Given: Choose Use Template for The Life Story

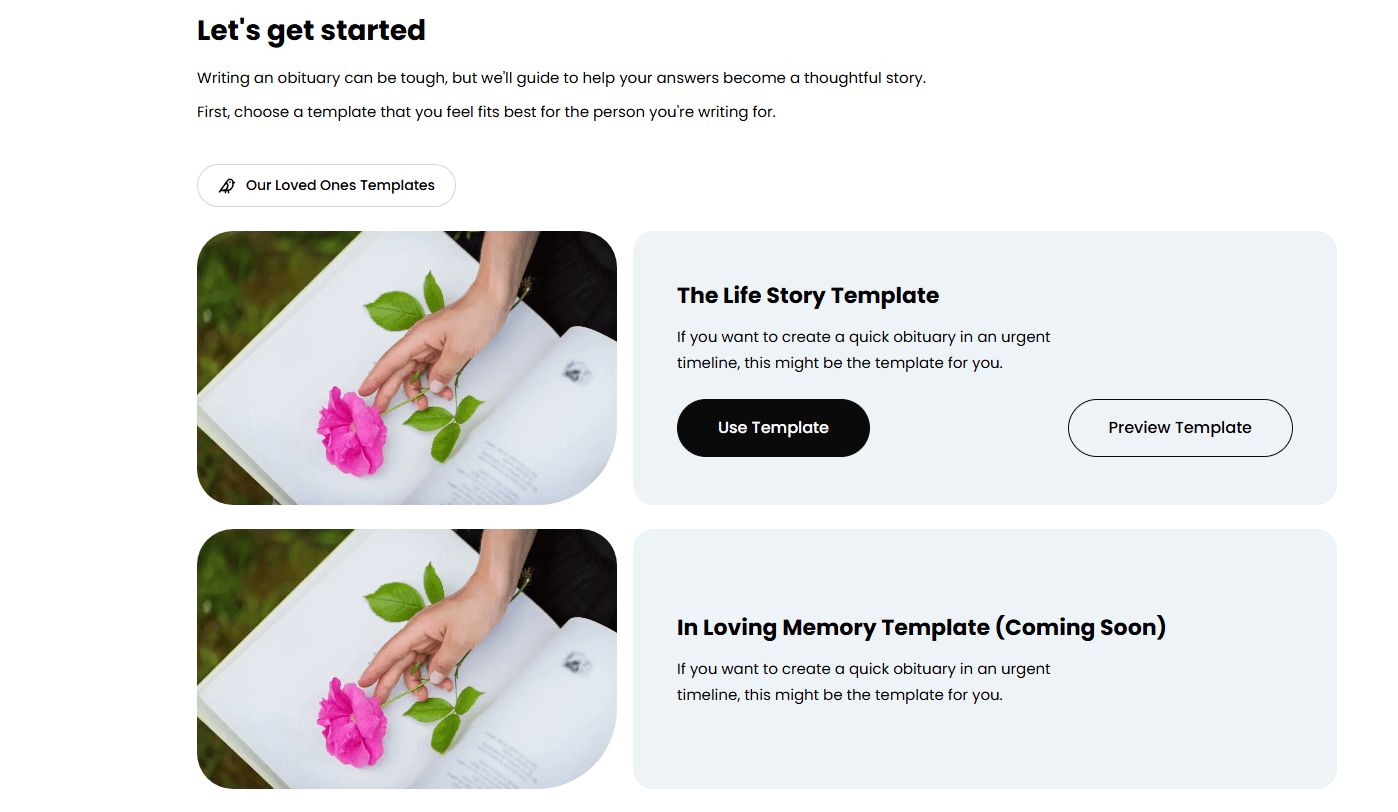Looking at the screenshot, I should (x=773, y=428).
